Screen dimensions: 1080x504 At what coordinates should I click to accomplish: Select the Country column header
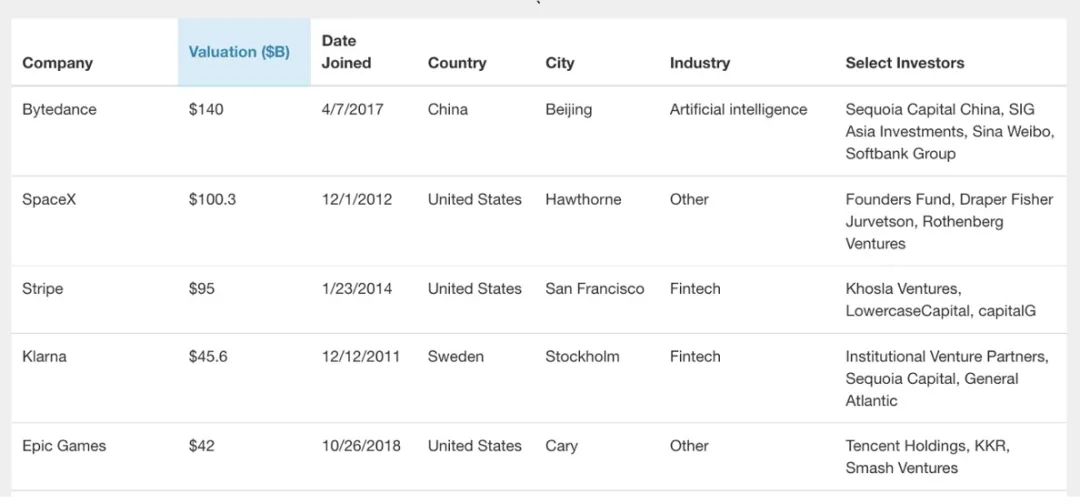click(457, 63)
